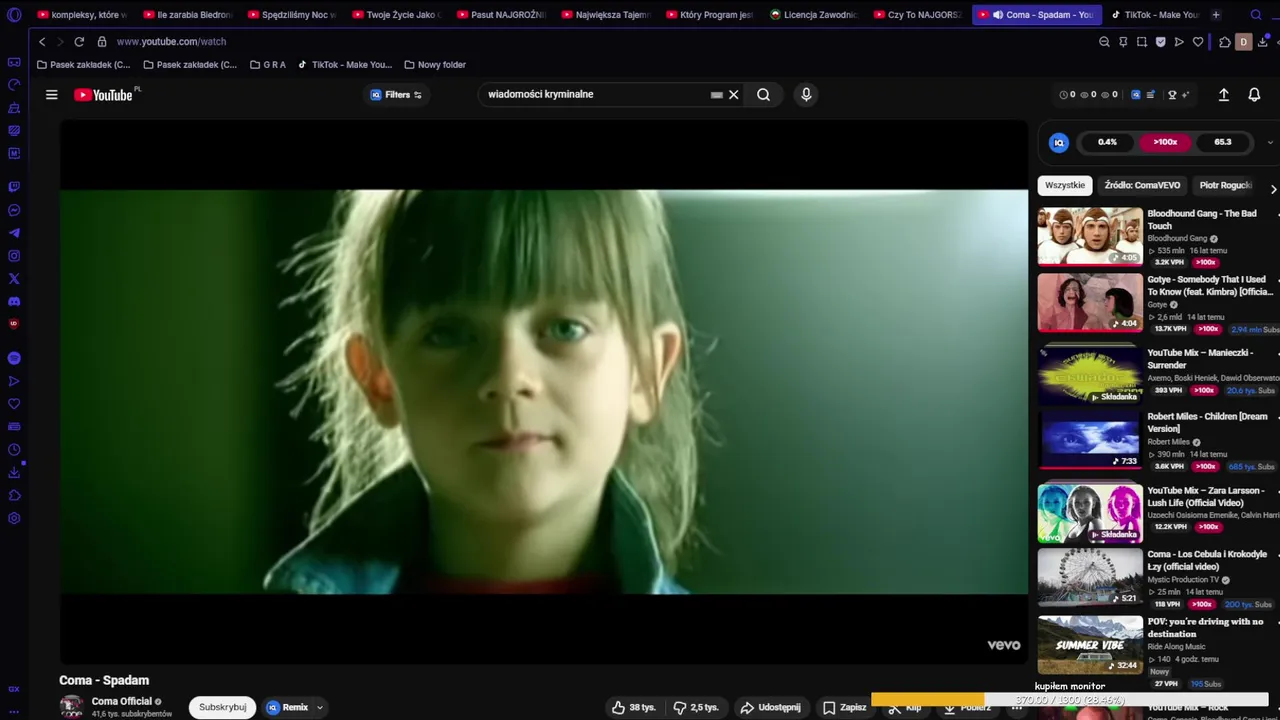This screenshot has width=1280, height=720.
Task: Click the search magnifier button on YouTube
Action: click(x=763, y=94)
